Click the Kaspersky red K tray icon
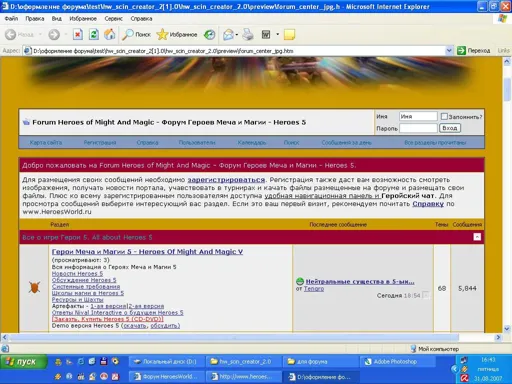 [464, 378]
